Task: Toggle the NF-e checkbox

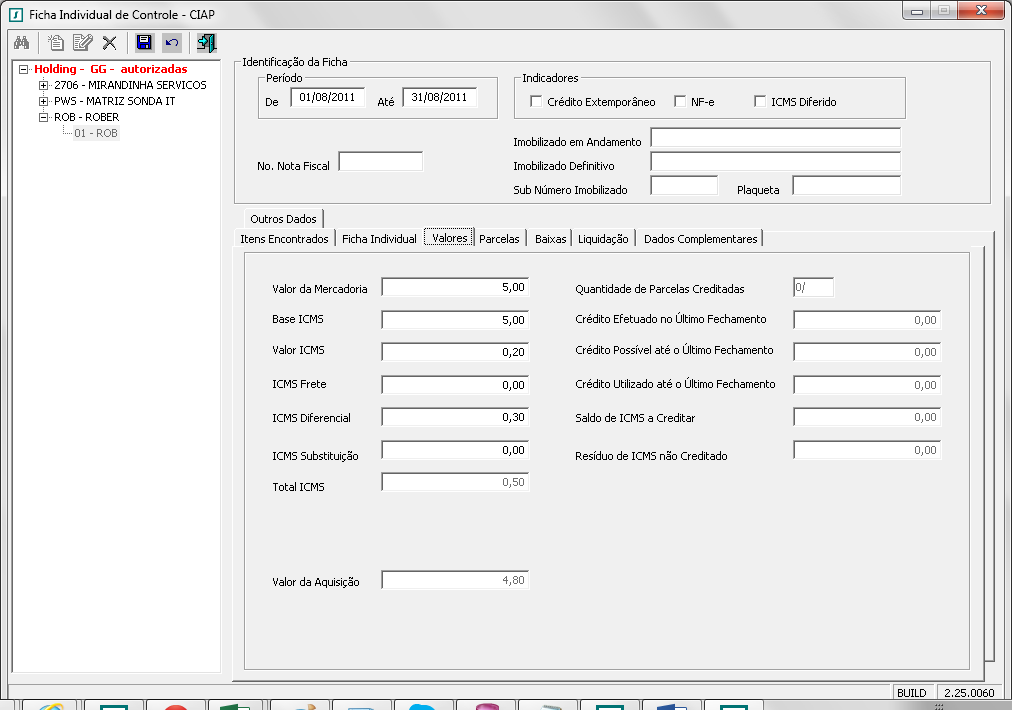Action: tap(680, 102)
